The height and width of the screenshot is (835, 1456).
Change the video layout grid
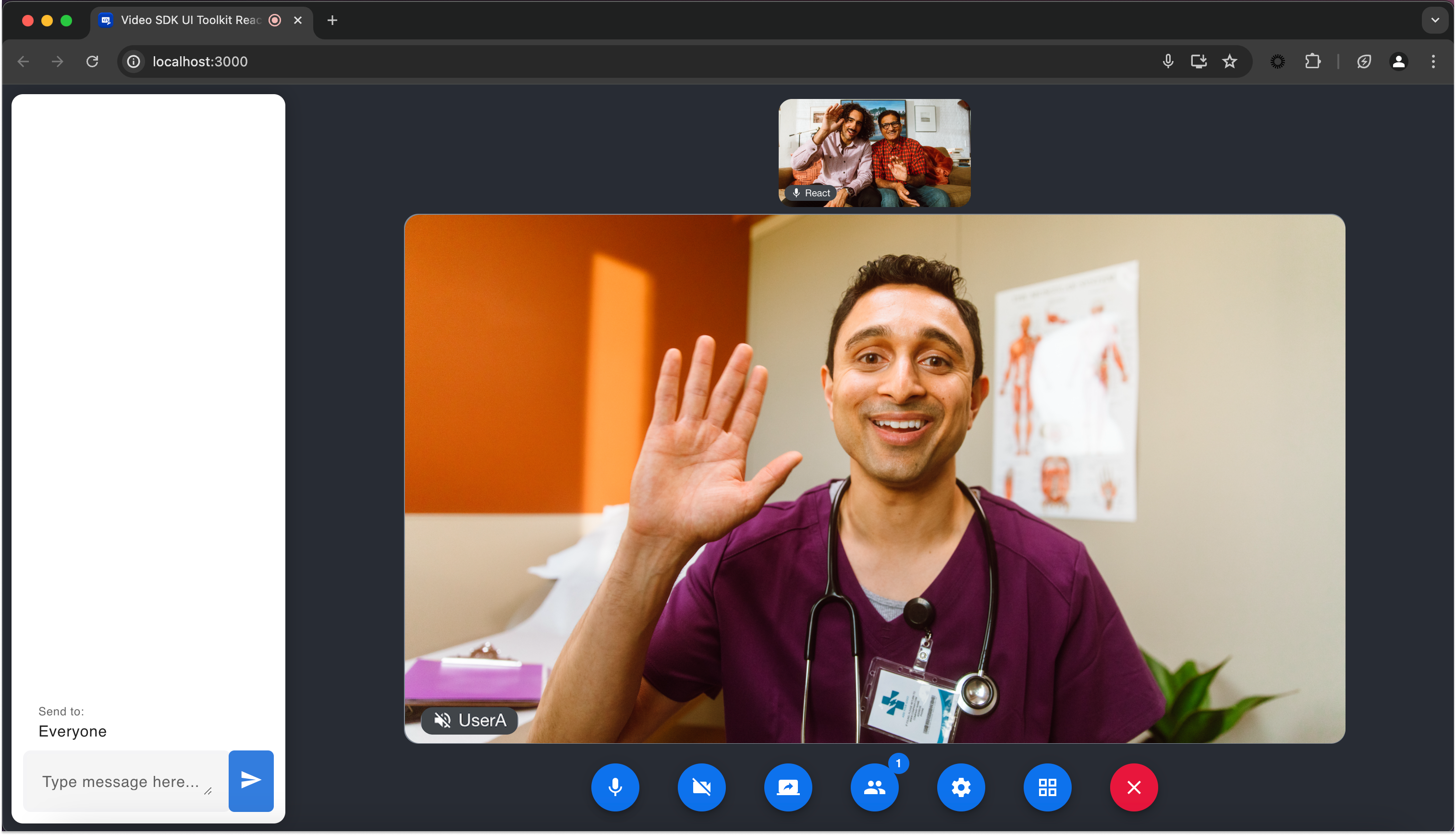(x=1047, y=787)
